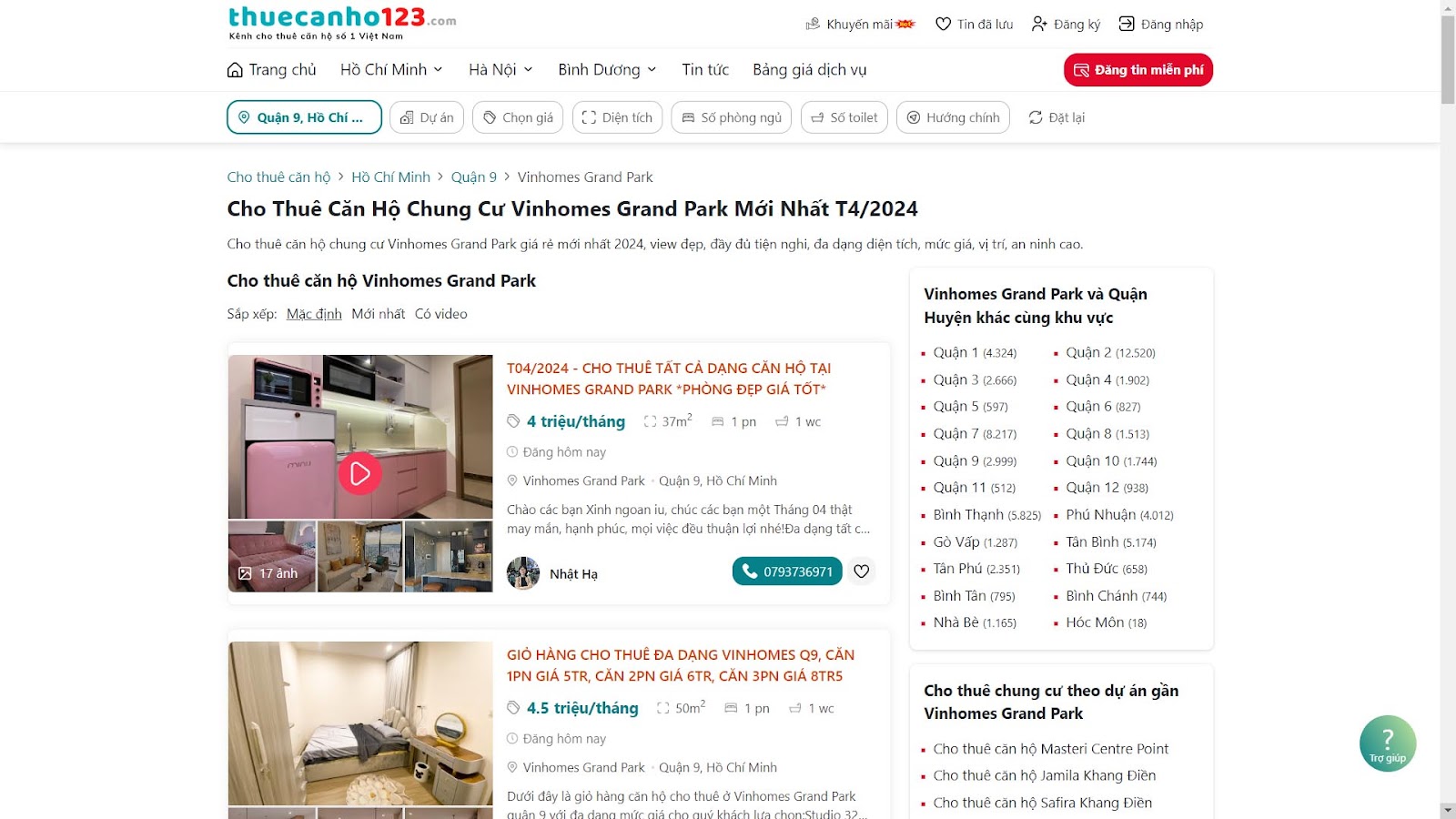Open the Chọn giá price filter

(518, 117)
